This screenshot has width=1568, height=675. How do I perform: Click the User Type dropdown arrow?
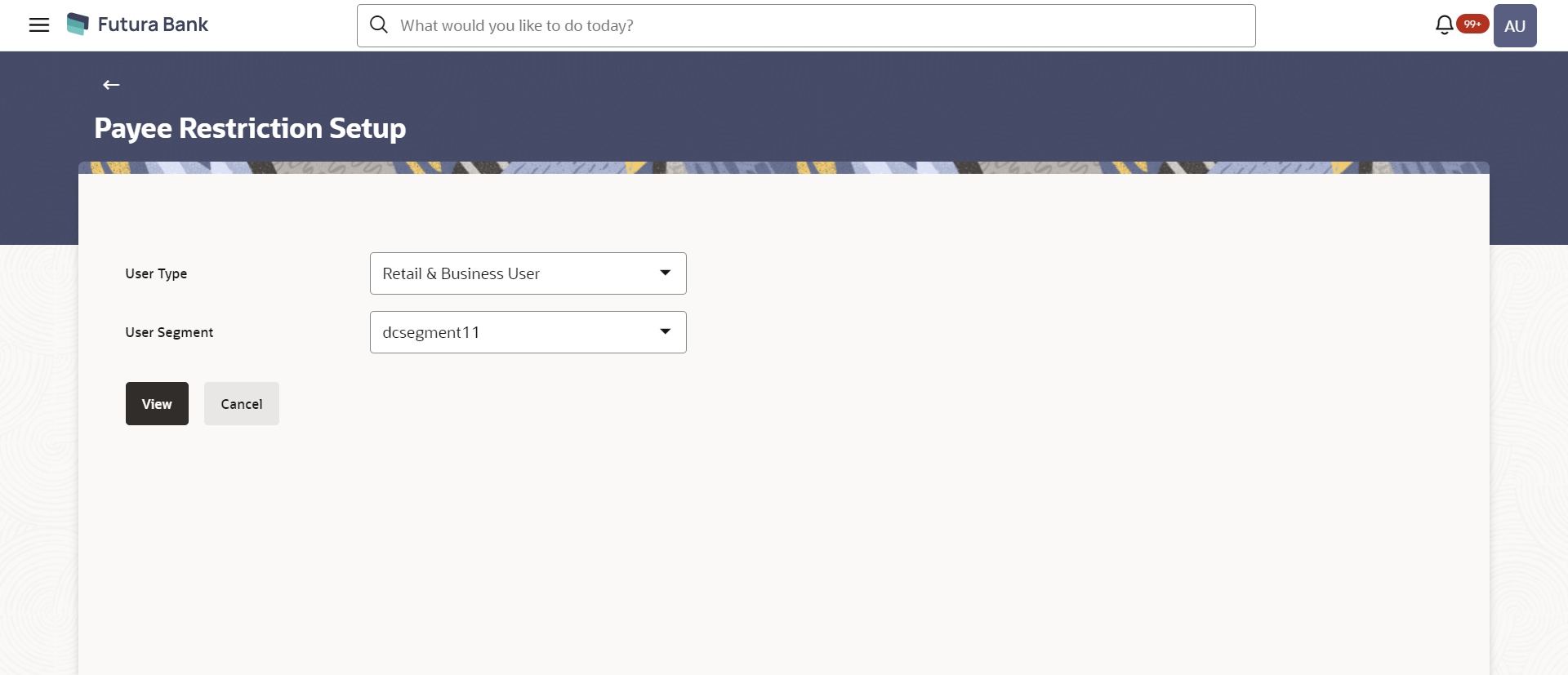click(666, 273)
